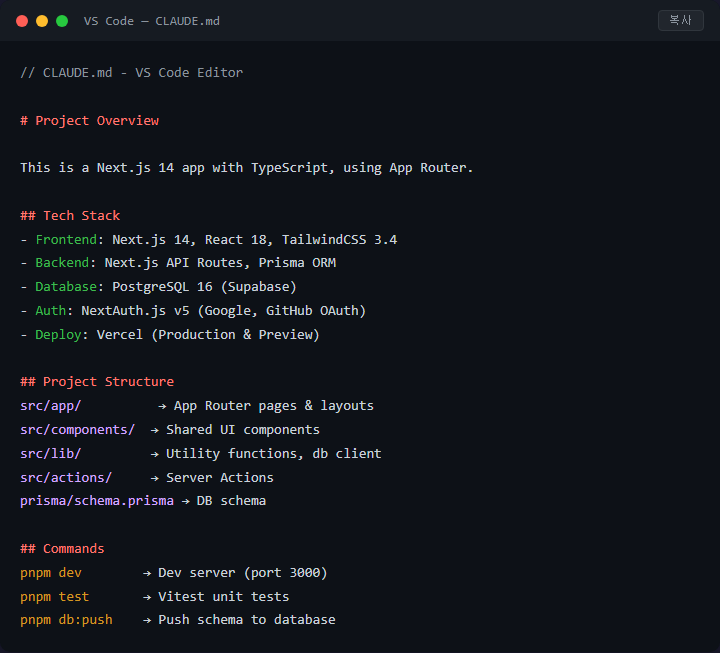
Task: Click the yellow minimize window dot
Action: (x=42, y=21)
